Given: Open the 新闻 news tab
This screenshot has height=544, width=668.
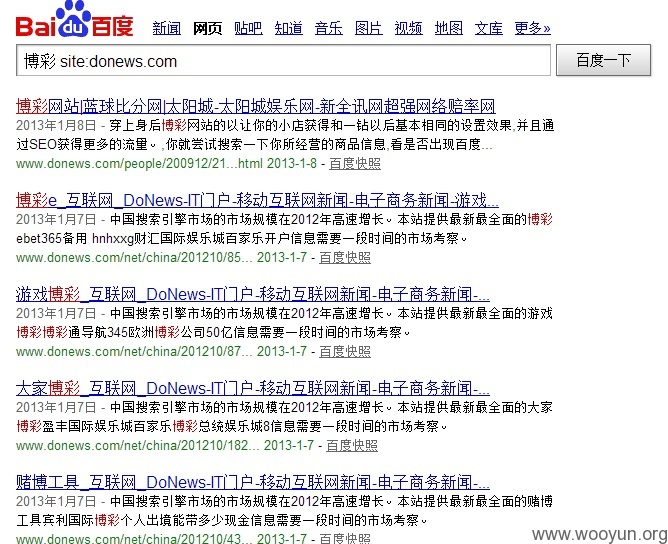Looking at the screenshot, I should (167, 29).
